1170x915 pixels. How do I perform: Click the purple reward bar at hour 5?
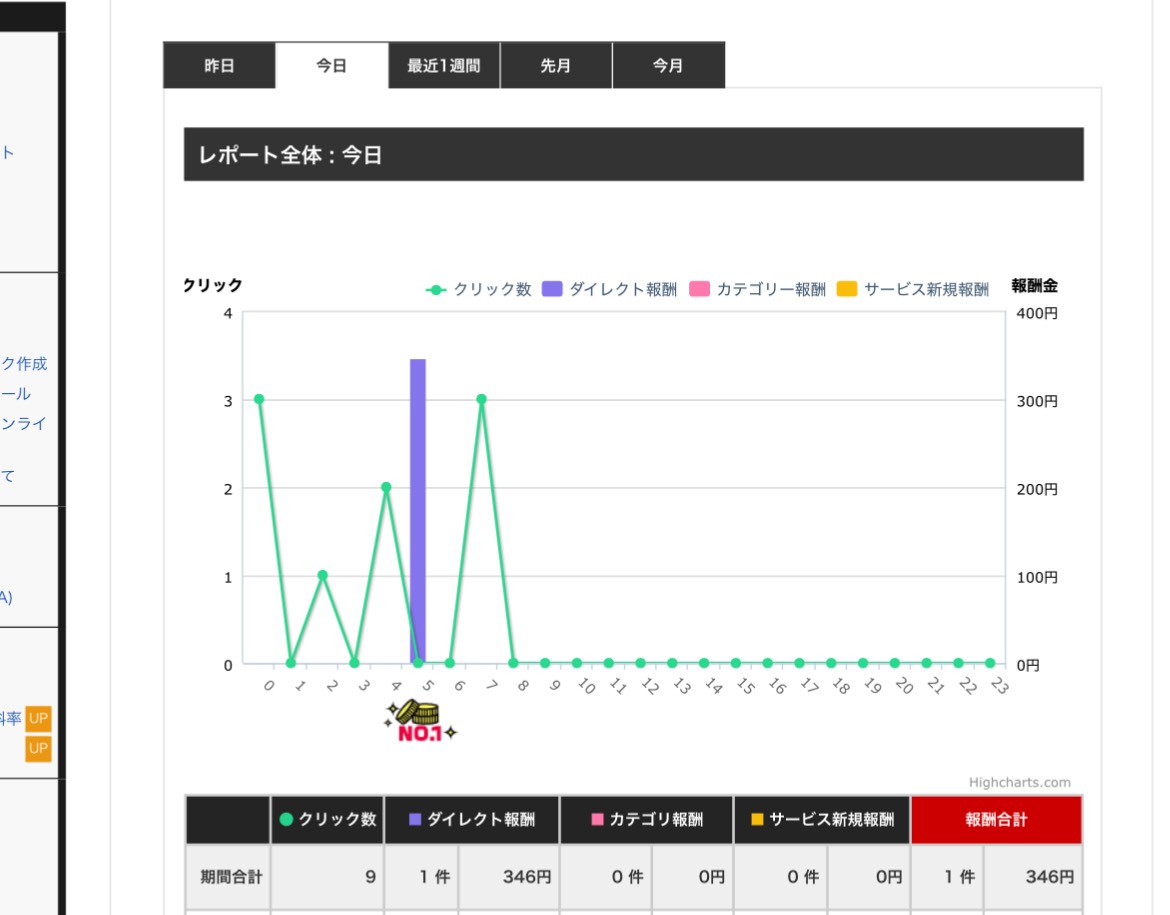click(418, 510)
